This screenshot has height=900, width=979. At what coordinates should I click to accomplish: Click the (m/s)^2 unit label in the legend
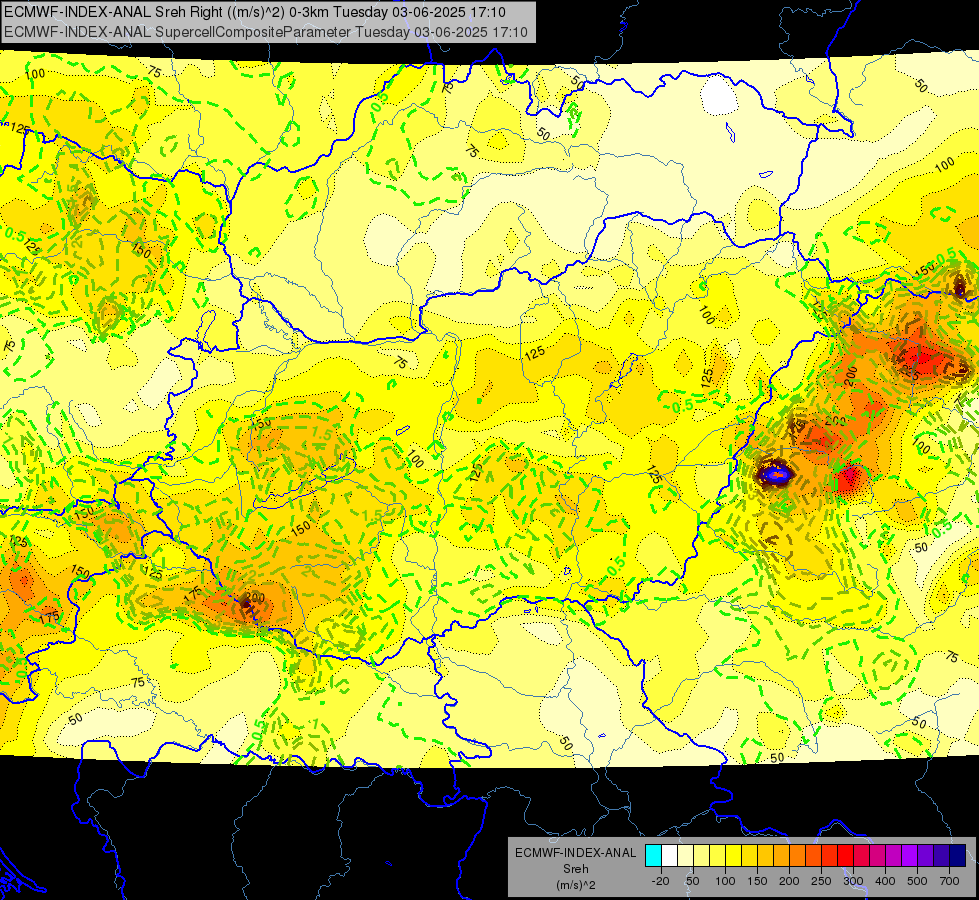point(576,885)
